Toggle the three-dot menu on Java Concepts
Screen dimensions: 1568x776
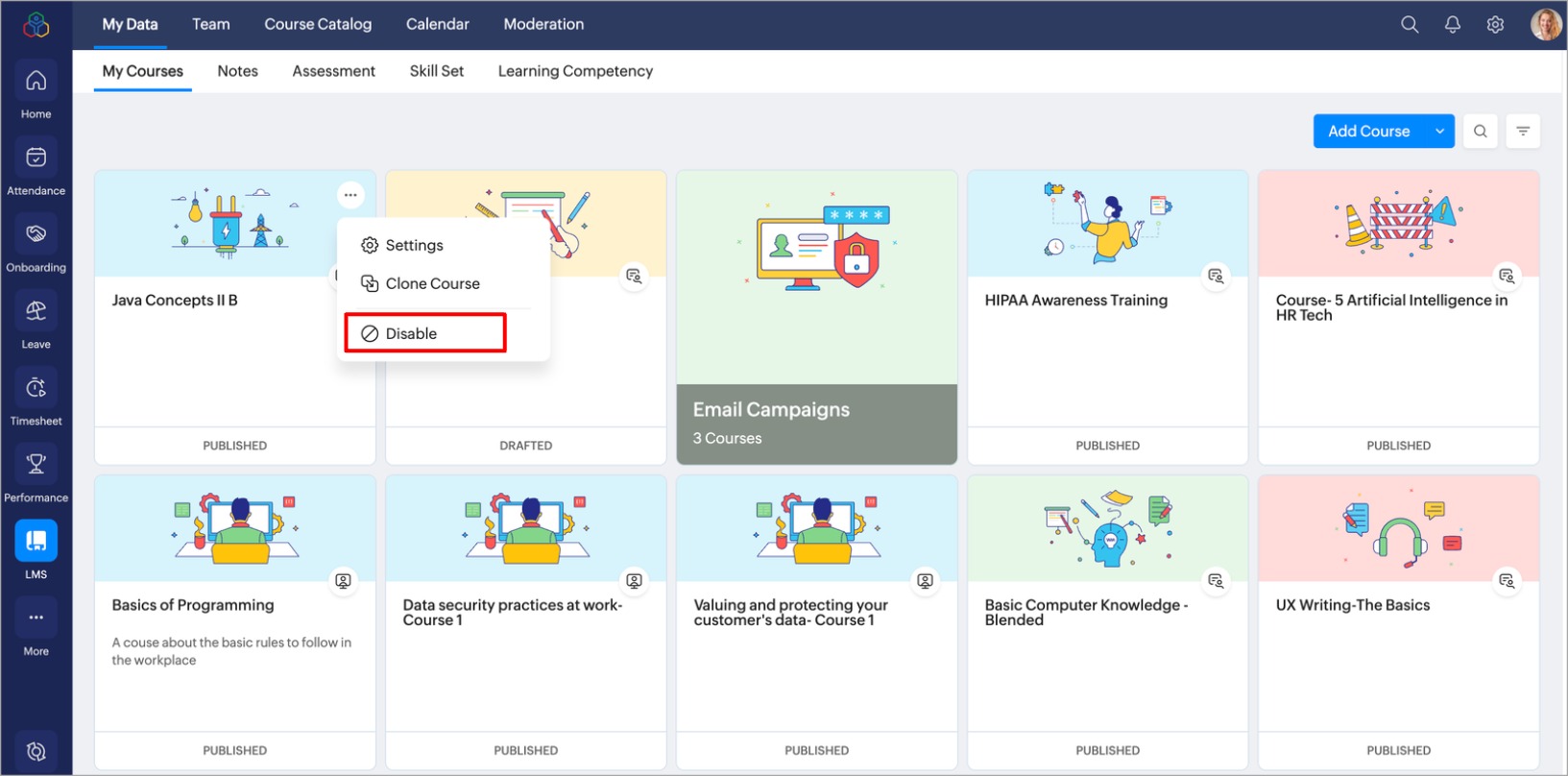click(x=350, y=195)
